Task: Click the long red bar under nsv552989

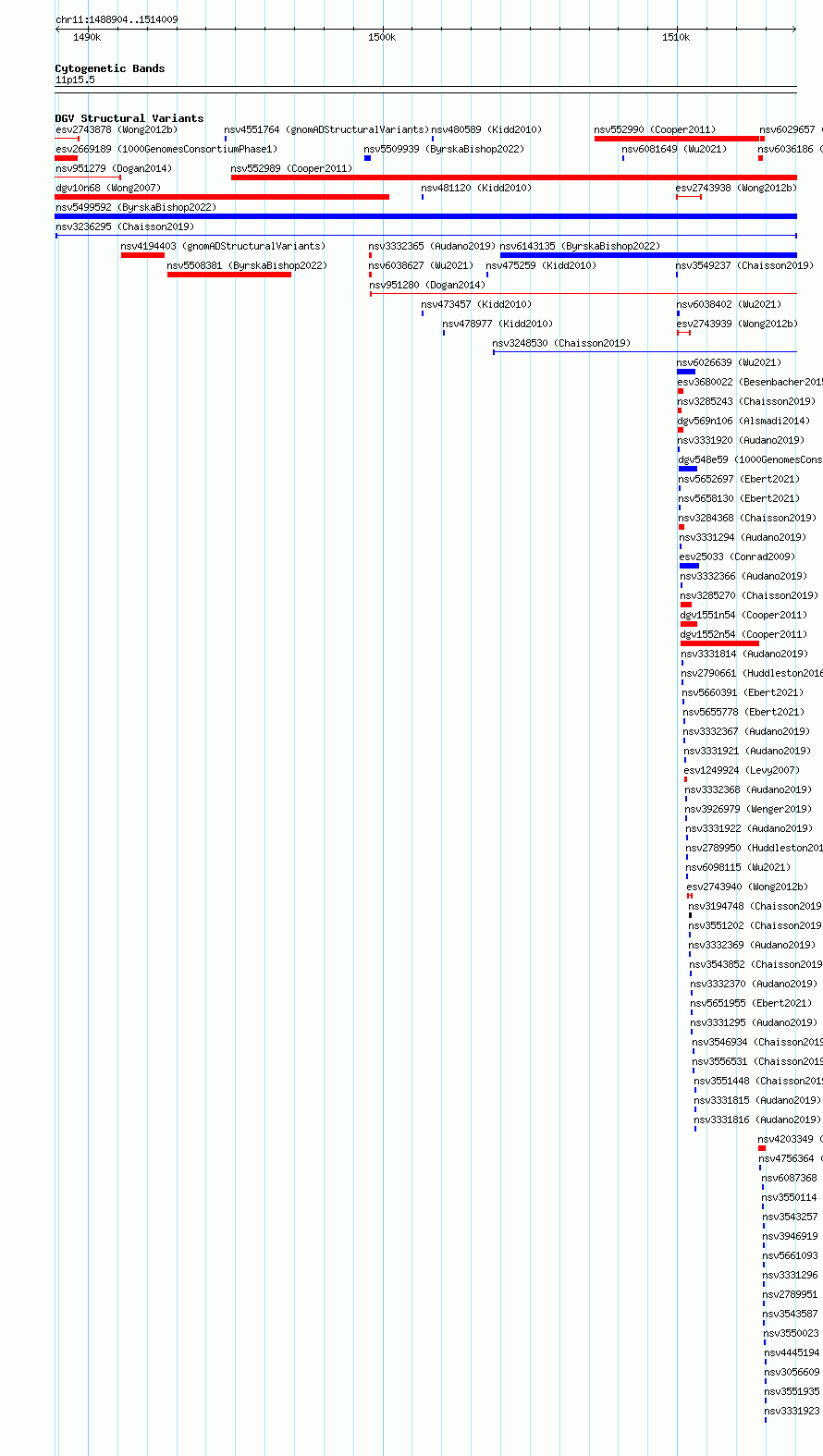Action: pos(513,177)
